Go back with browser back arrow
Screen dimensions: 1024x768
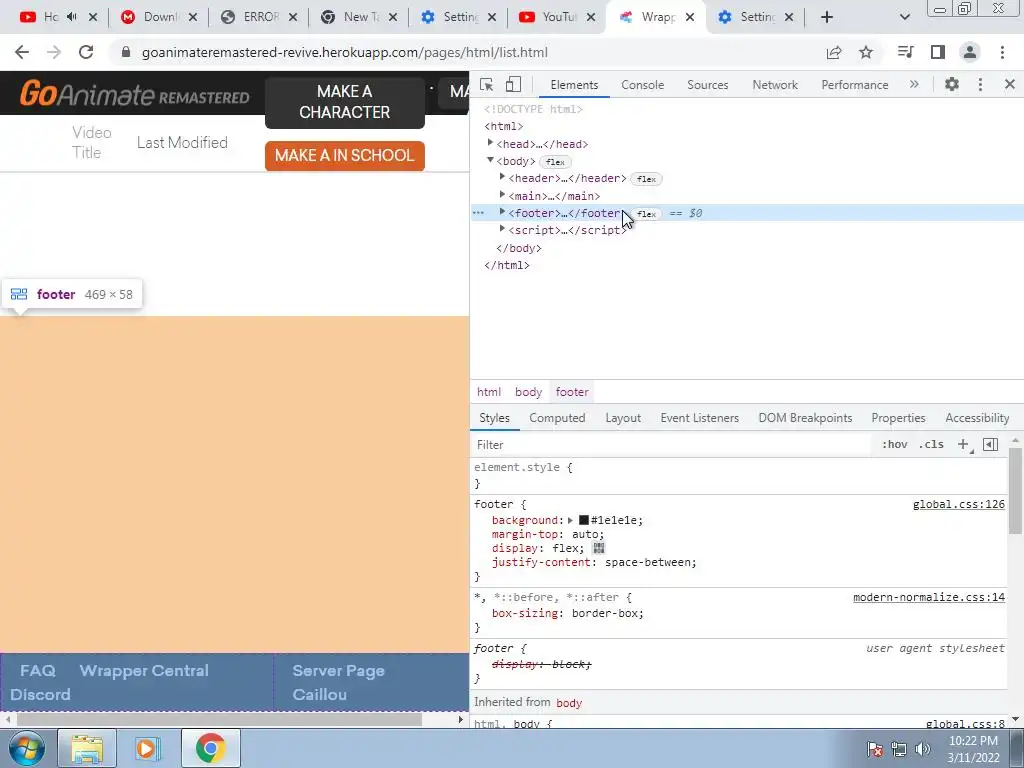(x=22, y=52)
